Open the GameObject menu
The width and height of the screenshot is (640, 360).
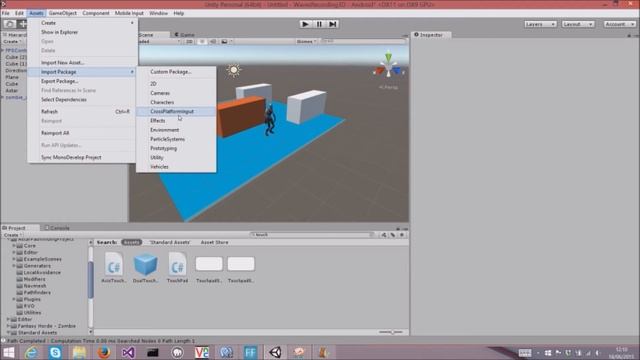pyautogui.click(x=62, y=13)
